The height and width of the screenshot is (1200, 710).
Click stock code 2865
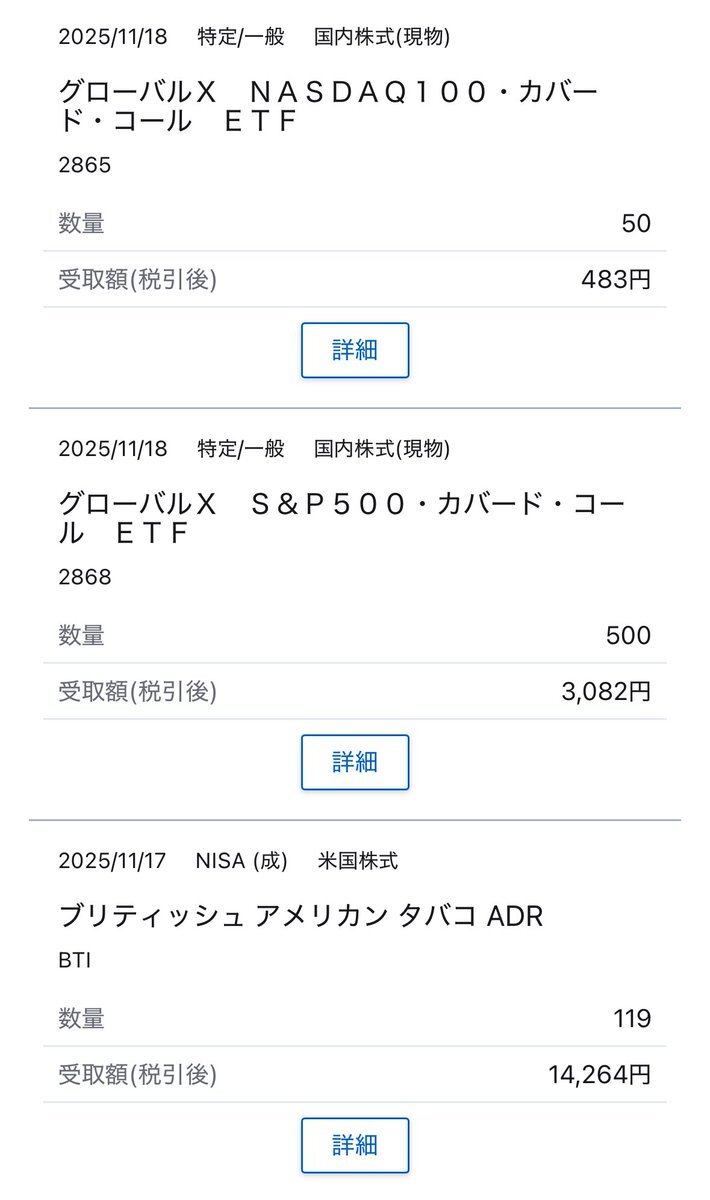(x=85, y=165)
